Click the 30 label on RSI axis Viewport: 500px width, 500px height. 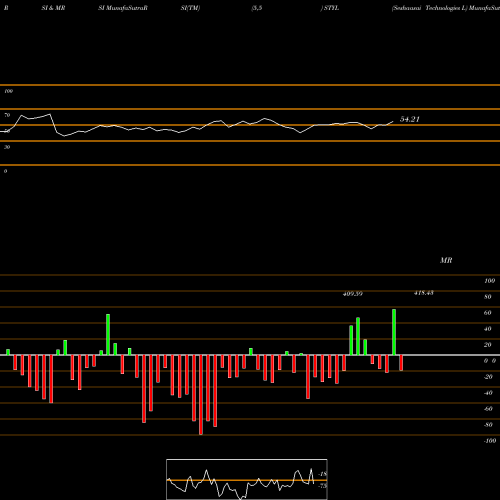click(7, 147)
